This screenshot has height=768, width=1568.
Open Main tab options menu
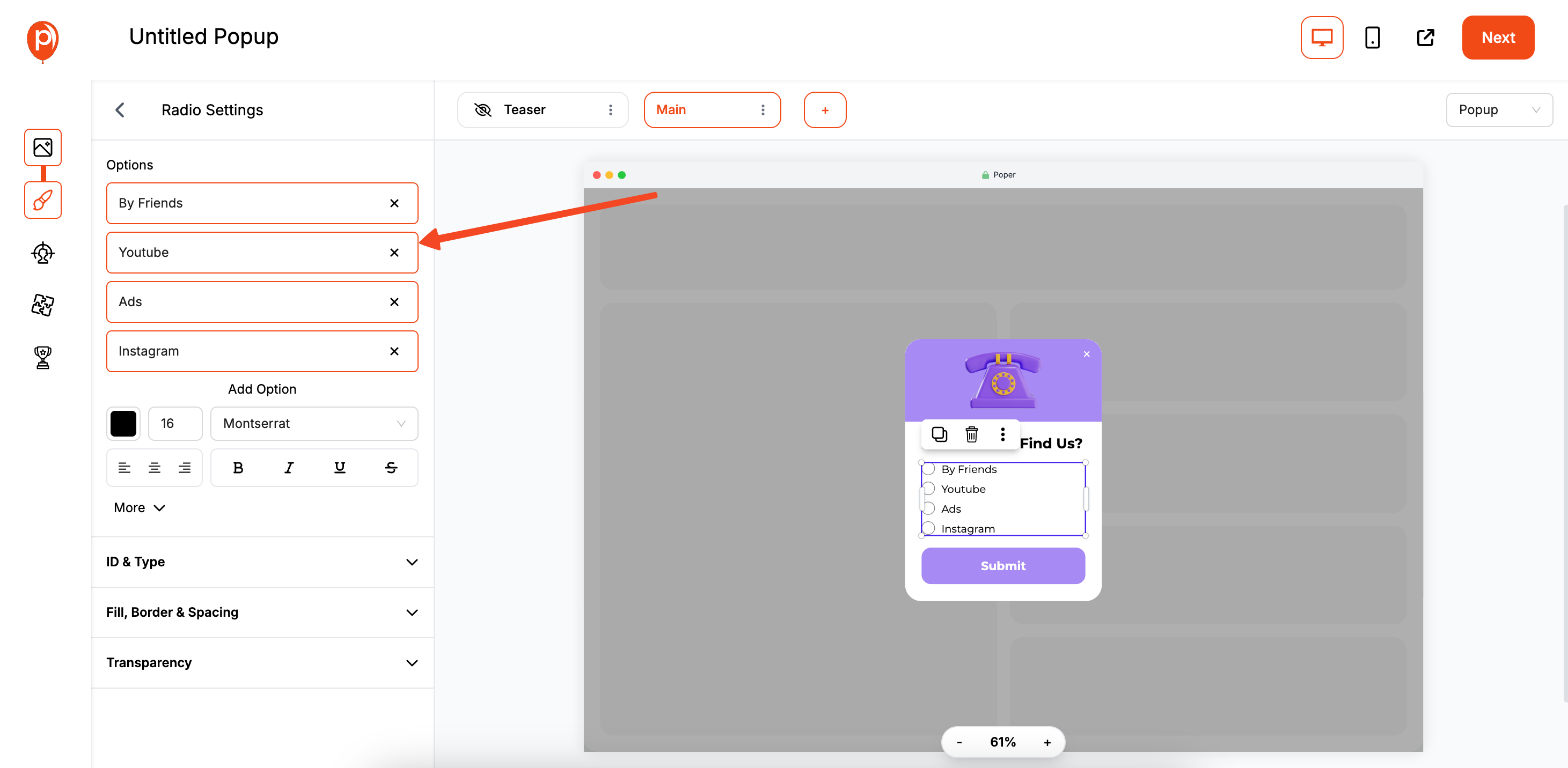[x=762, y=110]
